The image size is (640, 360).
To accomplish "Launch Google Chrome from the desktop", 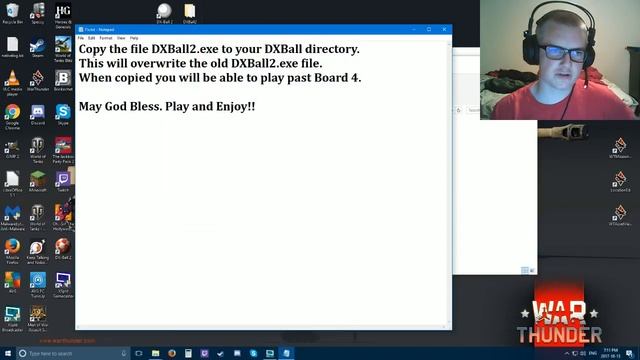I will [12, 116].
